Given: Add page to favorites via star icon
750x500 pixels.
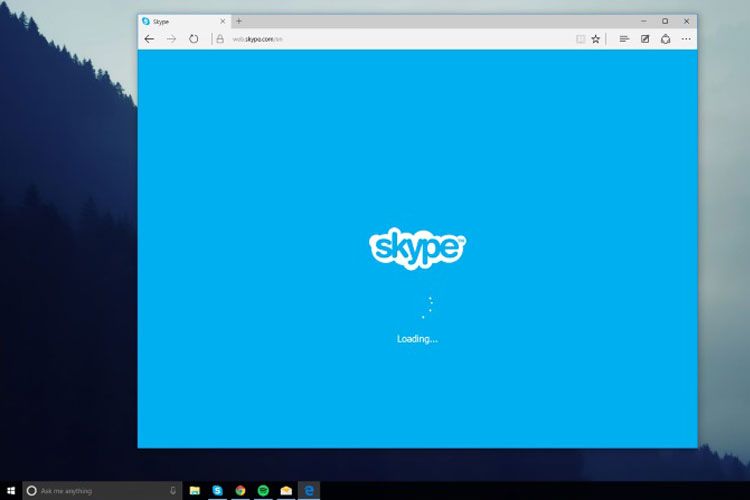Looking at the screenshot, I should point(596,39).
